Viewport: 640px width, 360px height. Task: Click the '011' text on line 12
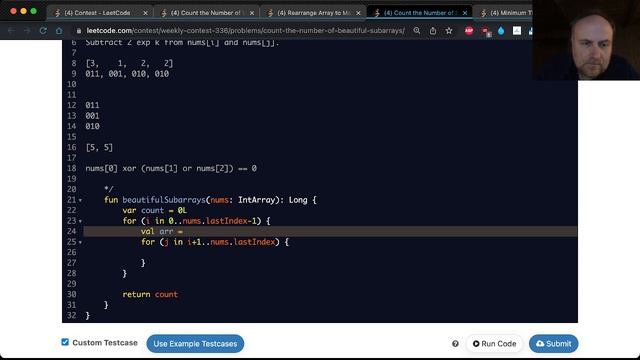coord(92,105)
